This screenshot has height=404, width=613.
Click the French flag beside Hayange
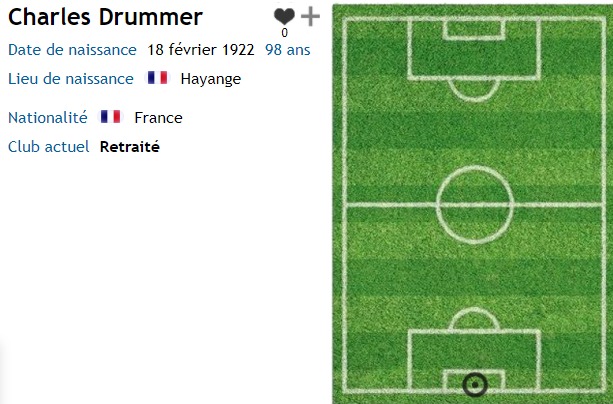click(158, 77)
